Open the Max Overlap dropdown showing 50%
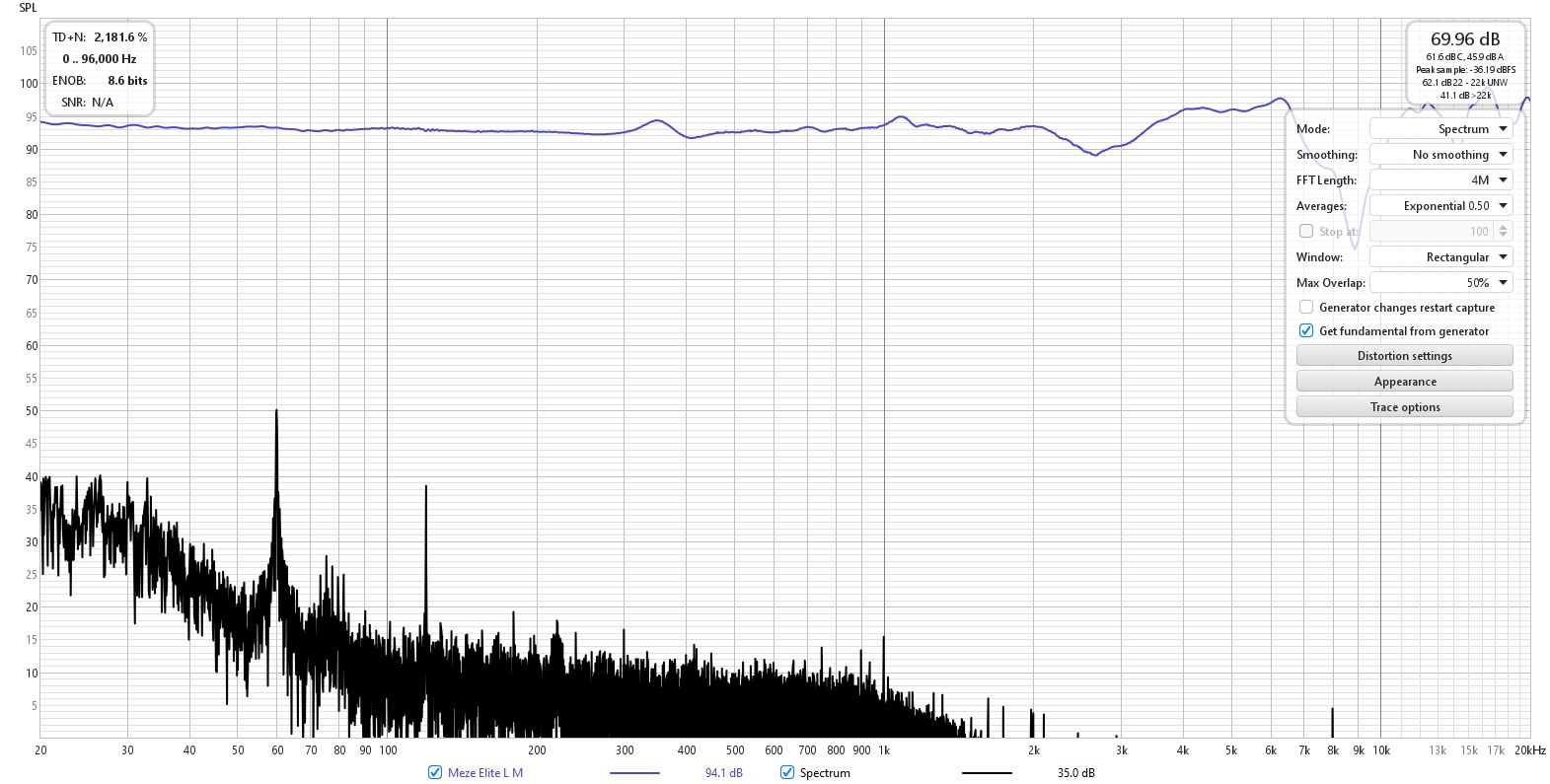The height and width of the screenshot is (784, 1550). [x=1440, y=283]
